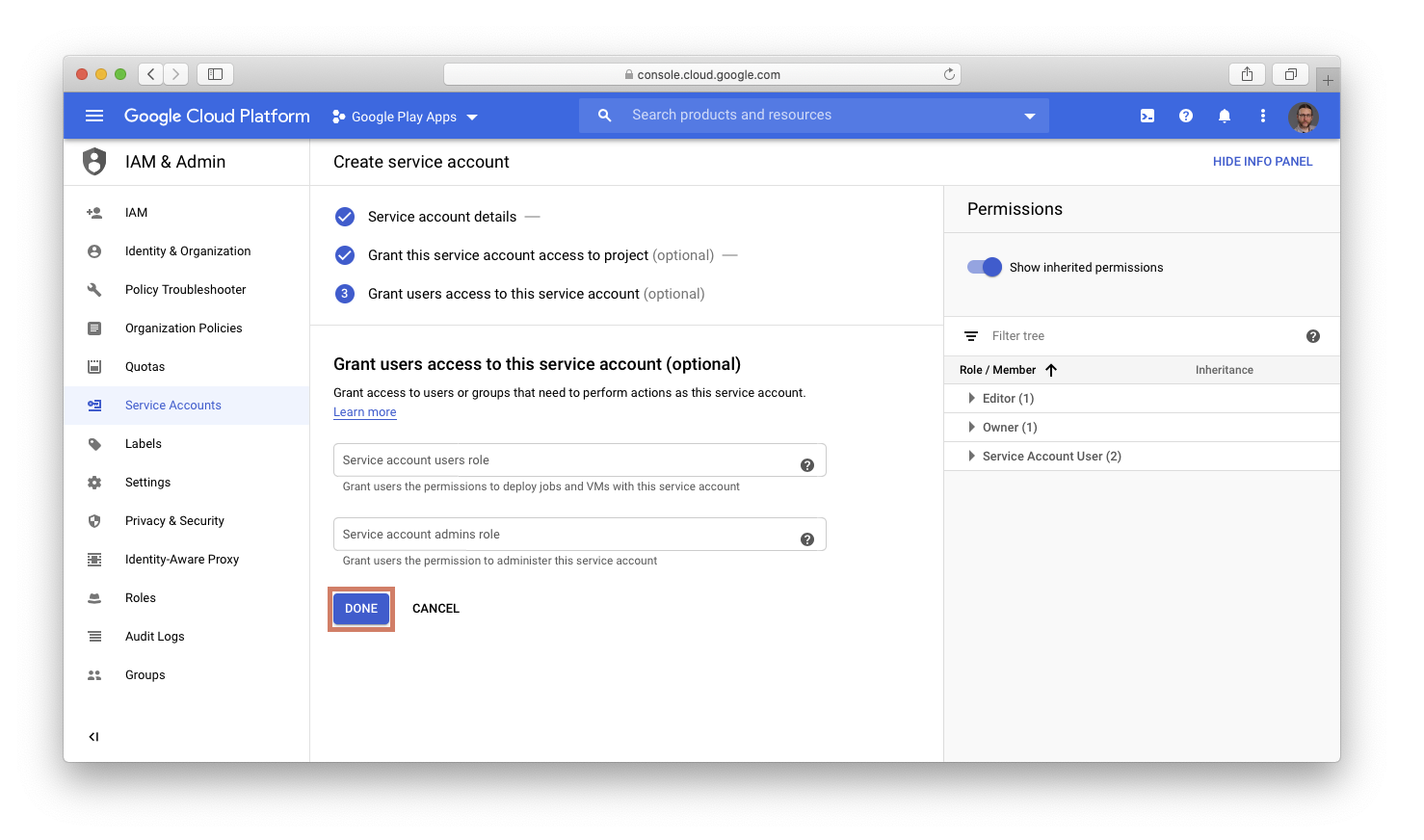Expand Owner (1) role
This screenshot has width=1424, height=840.
pyautogui.click(x=971, y=427)
